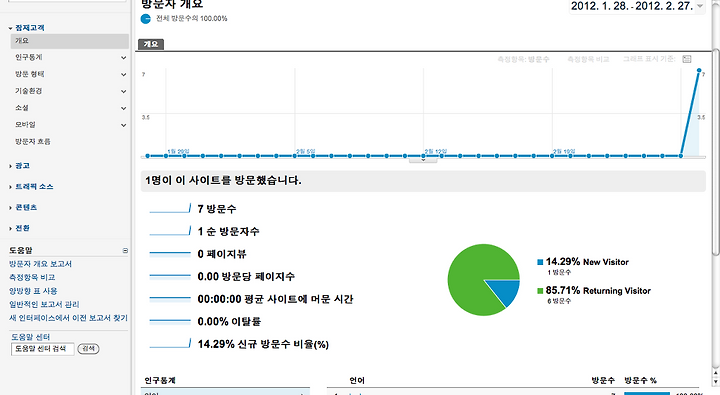Click 측정항목: 방문수 selector
The width and height of the screenshot is (720, 395).
click(x=523, y=59)
